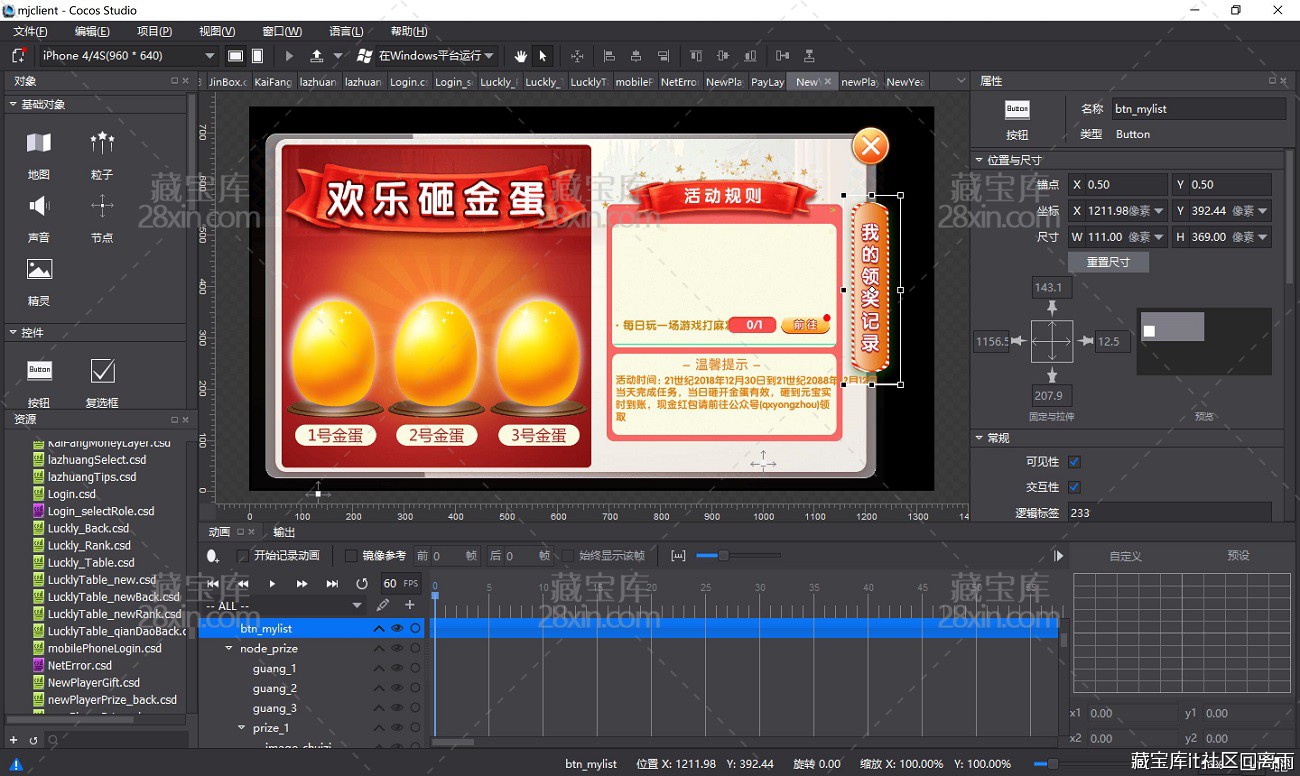Click the refresh icon at bottom of resources panel
Image resolution: width=1300 pixels, height=776 pixels.
coord(33,740)
